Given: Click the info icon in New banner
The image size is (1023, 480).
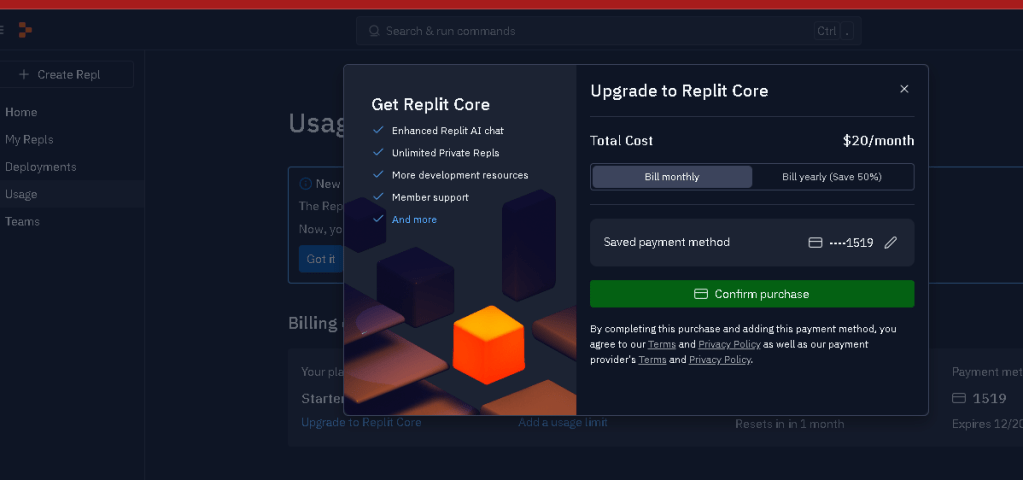Looking at the screenshot, I should pyautogui.click(x=305, y=184).
